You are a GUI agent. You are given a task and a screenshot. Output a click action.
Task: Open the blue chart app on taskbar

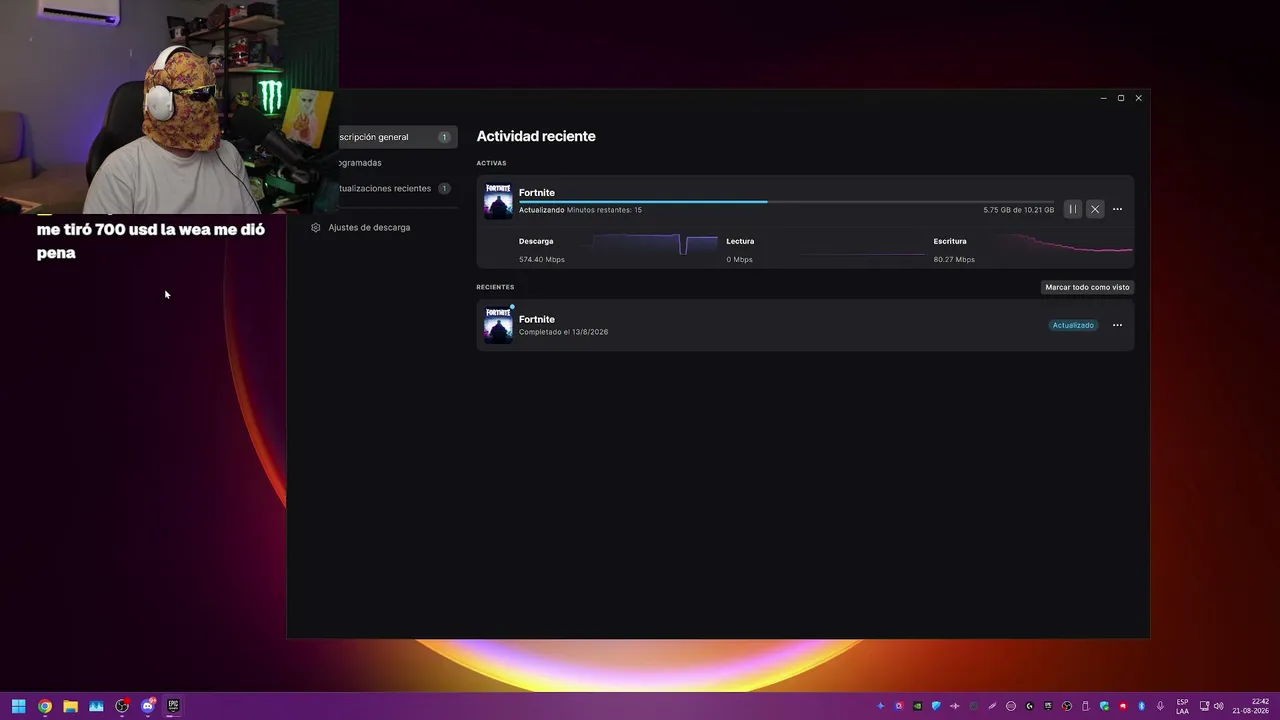click(x=96, y=706)
